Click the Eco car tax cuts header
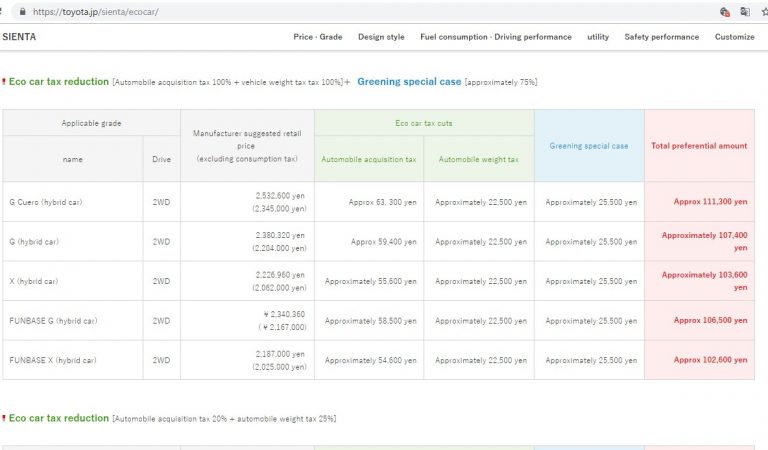This screenshot has height=450, width=768. pos(424,123)
